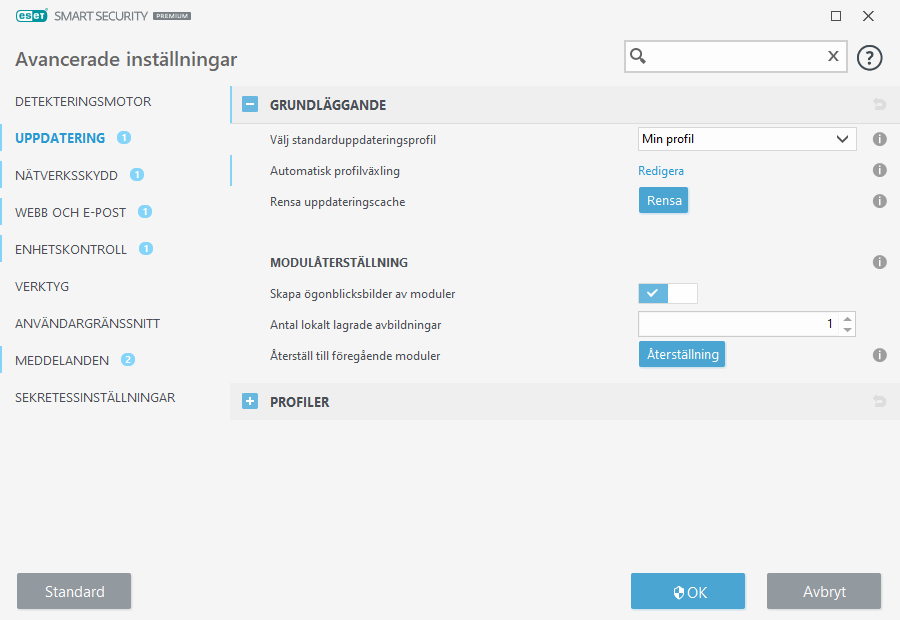
Task: Click the help question mark icon
Action: click(x=870, y=57)
